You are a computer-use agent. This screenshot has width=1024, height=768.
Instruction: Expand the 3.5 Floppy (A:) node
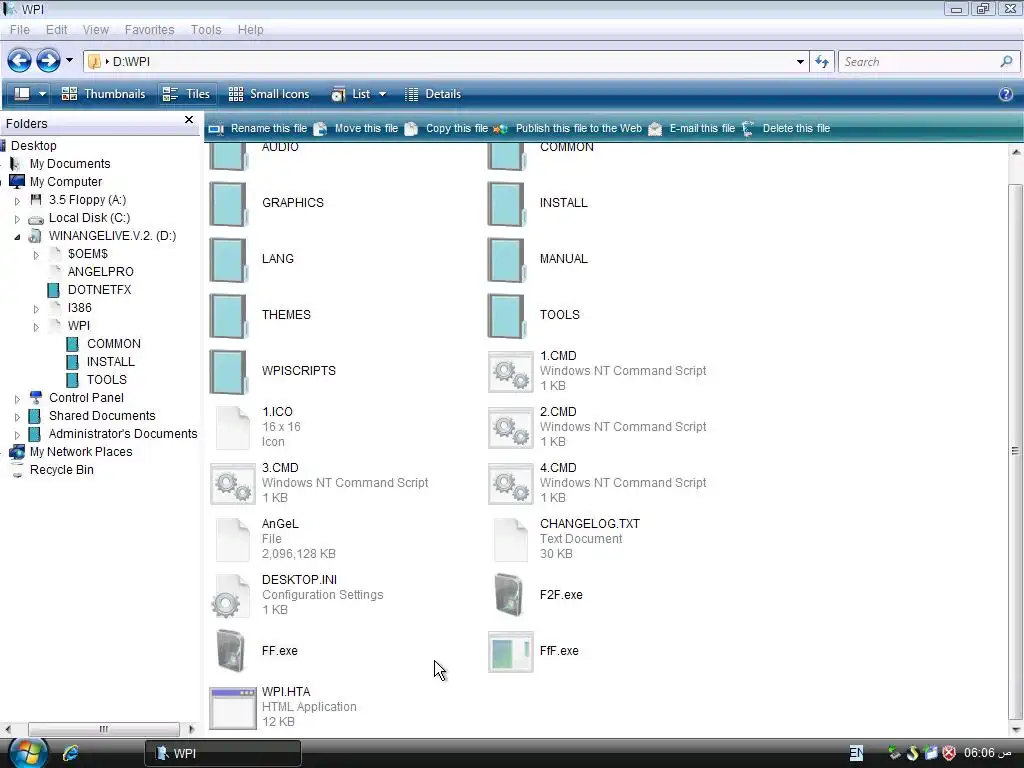[x=18, y=201]
